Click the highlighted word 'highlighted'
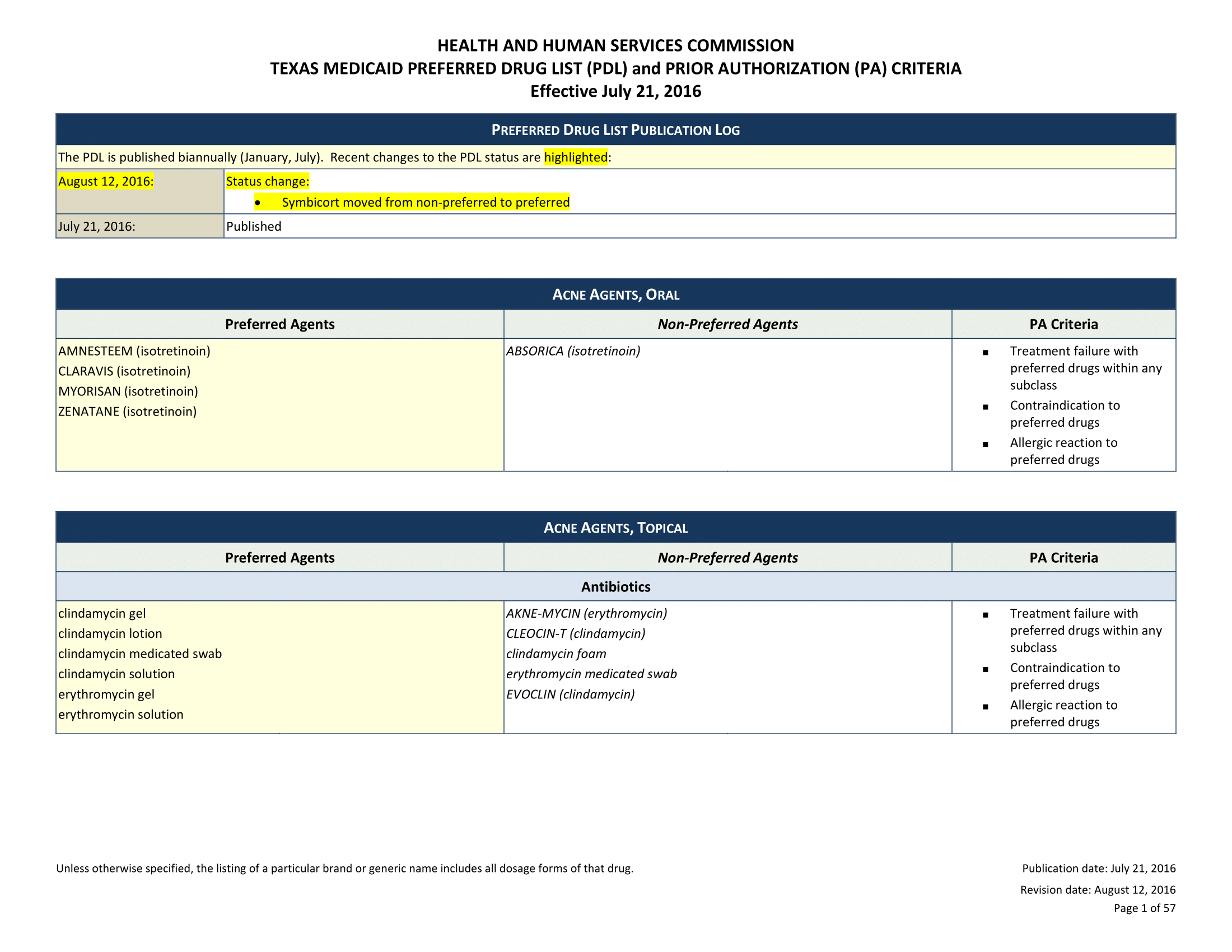This screenshot has width=1232, height=952. tap(575, 157)
